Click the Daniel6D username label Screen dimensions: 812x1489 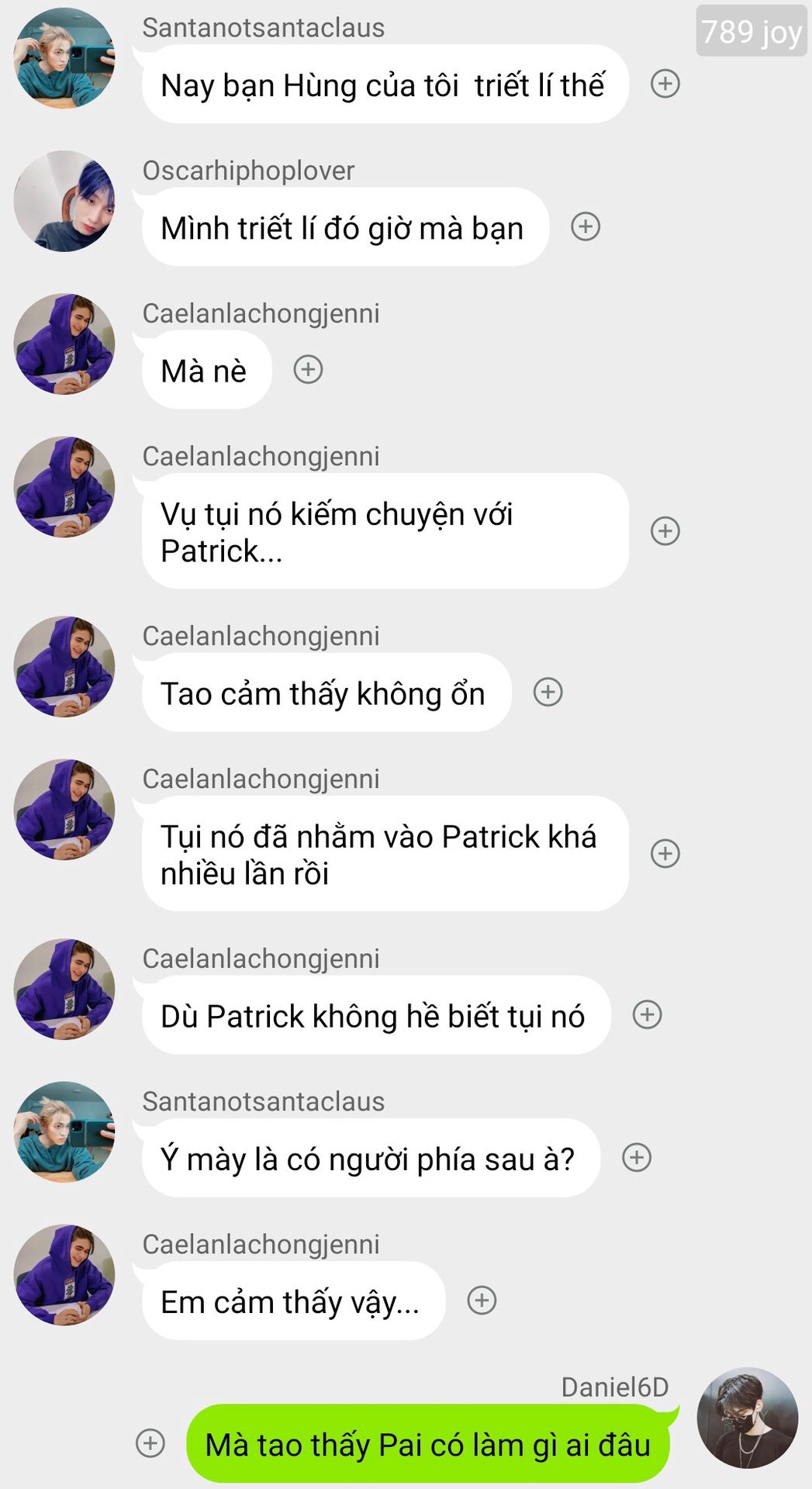coord(615,1387)
